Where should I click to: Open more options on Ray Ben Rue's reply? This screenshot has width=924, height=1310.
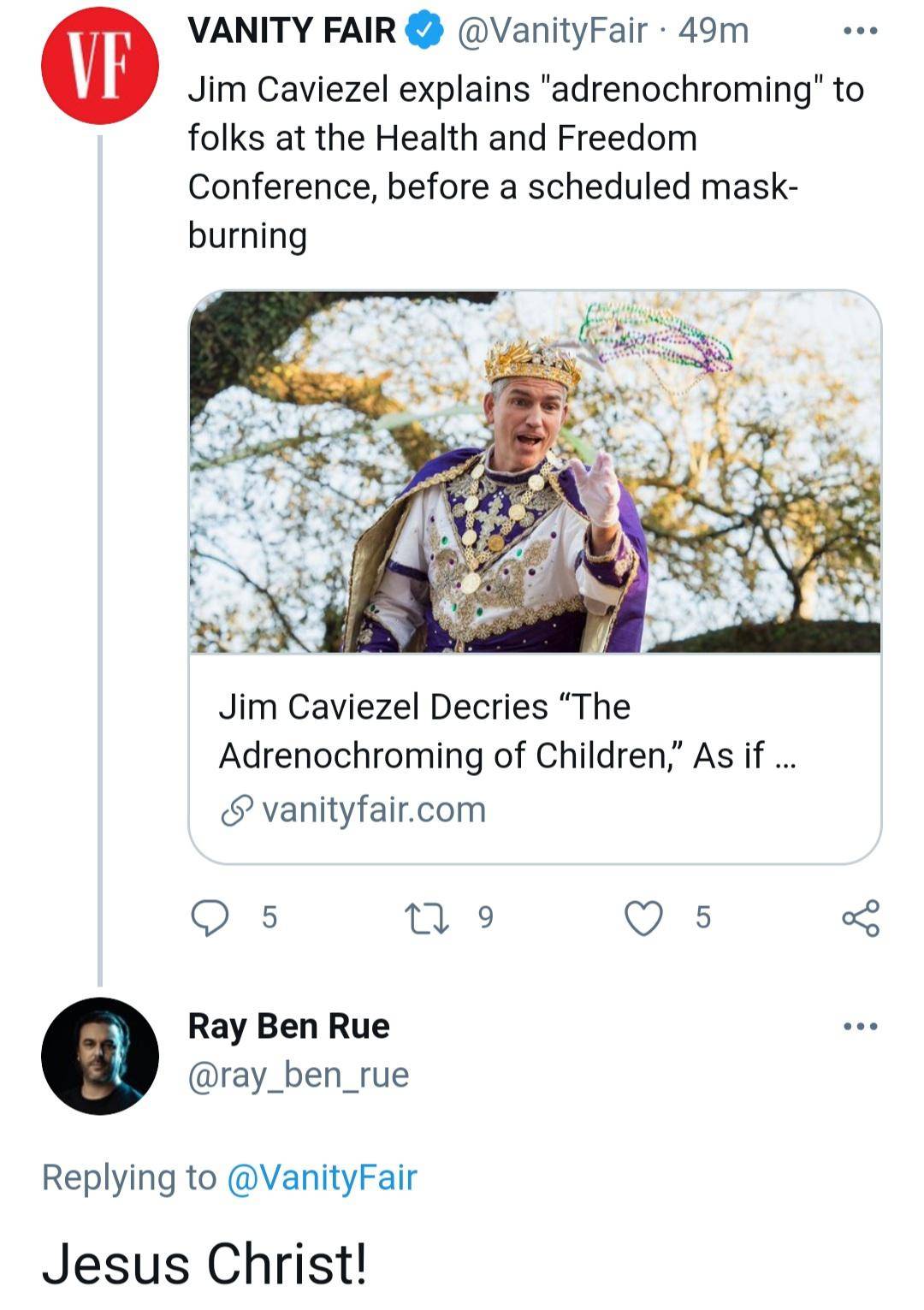click(860, 1026)
